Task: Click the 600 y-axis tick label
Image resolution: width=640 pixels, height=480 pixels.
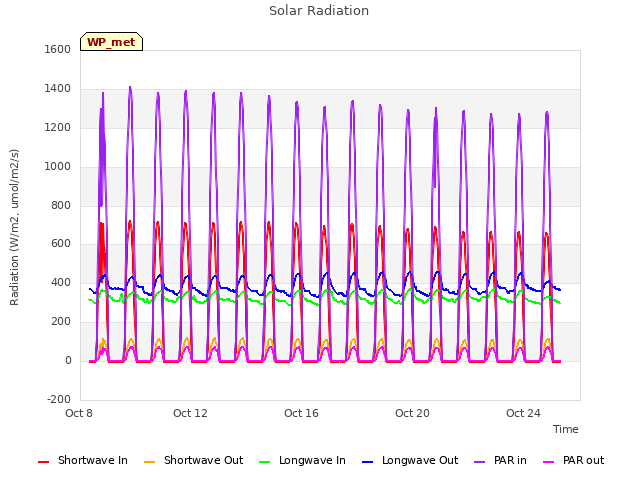Action: click(61, 244)
